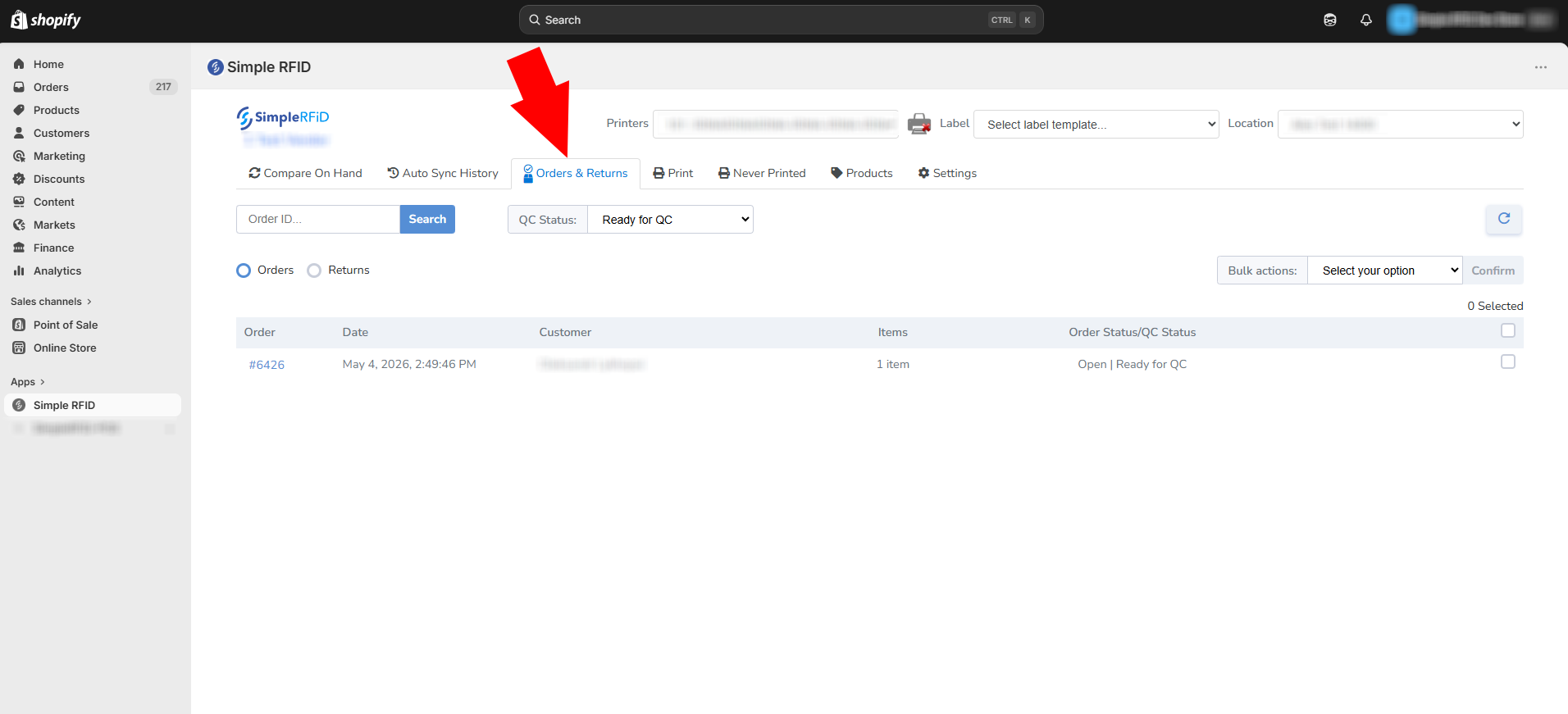Screen dimensions: 1568x714
Task: Switch to the Compare On Hand tab
Action: tap(305, 173)
